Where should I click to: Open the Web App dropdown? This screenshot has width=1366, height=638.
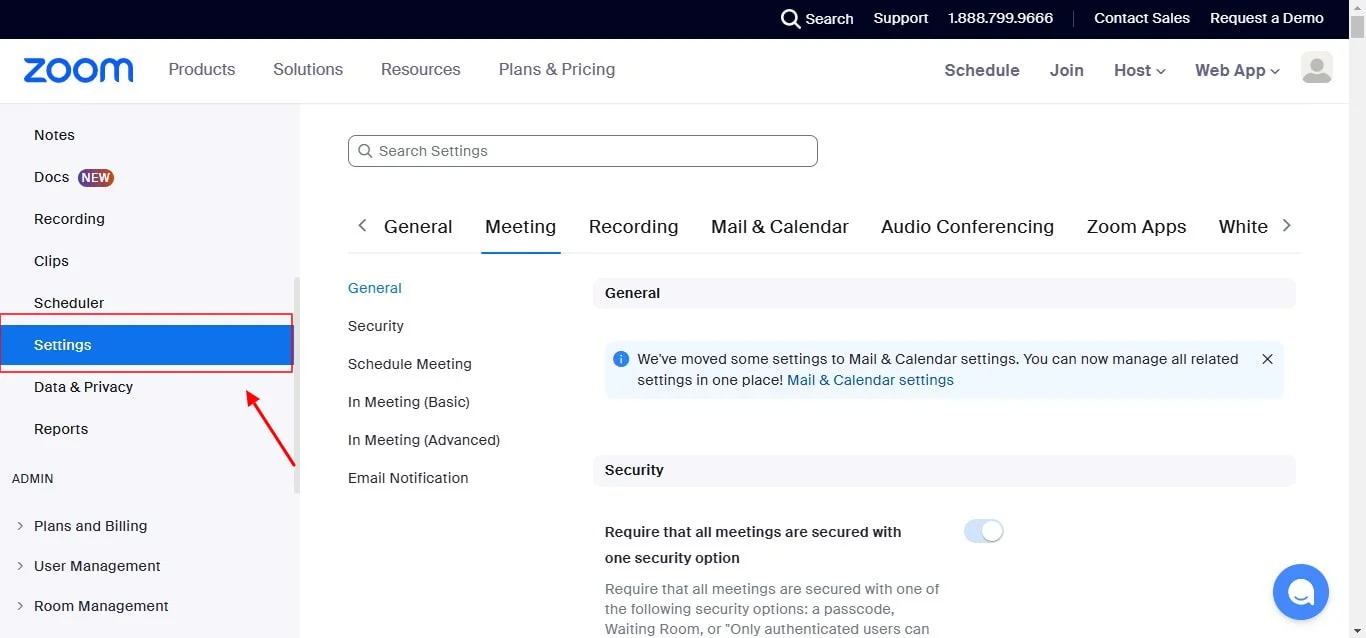click(1237, 70)
